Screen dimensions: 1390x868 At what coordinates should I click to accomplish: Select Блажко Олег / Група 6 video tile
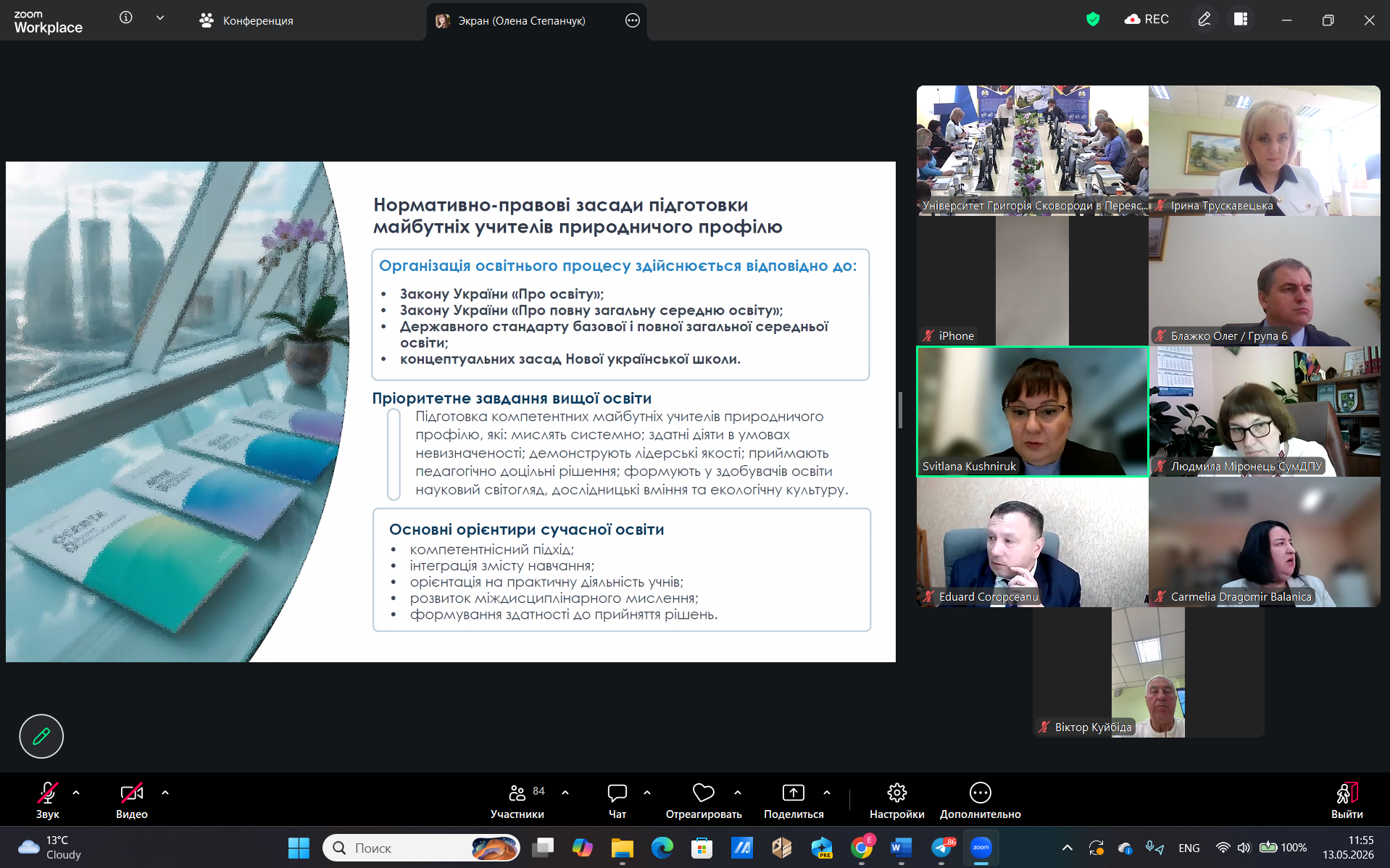(1265, 281)
